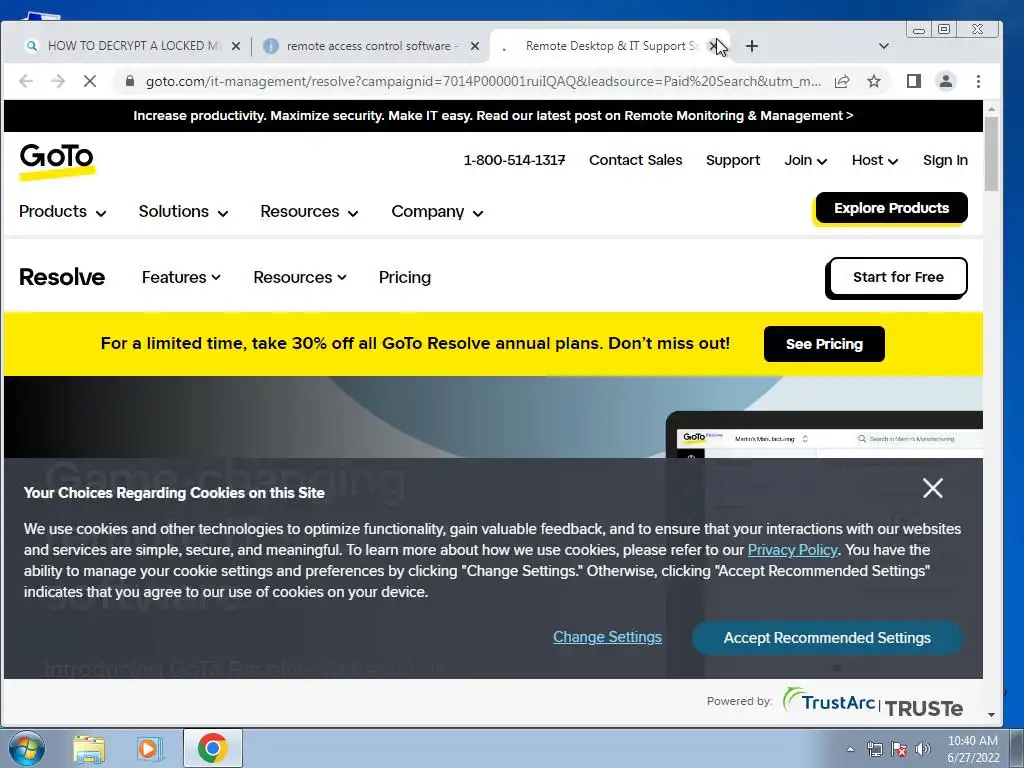Click the Start for Free button
The height and width of the screenshot is (768, 1024).
pyautogui.click(x=897, y=277)
